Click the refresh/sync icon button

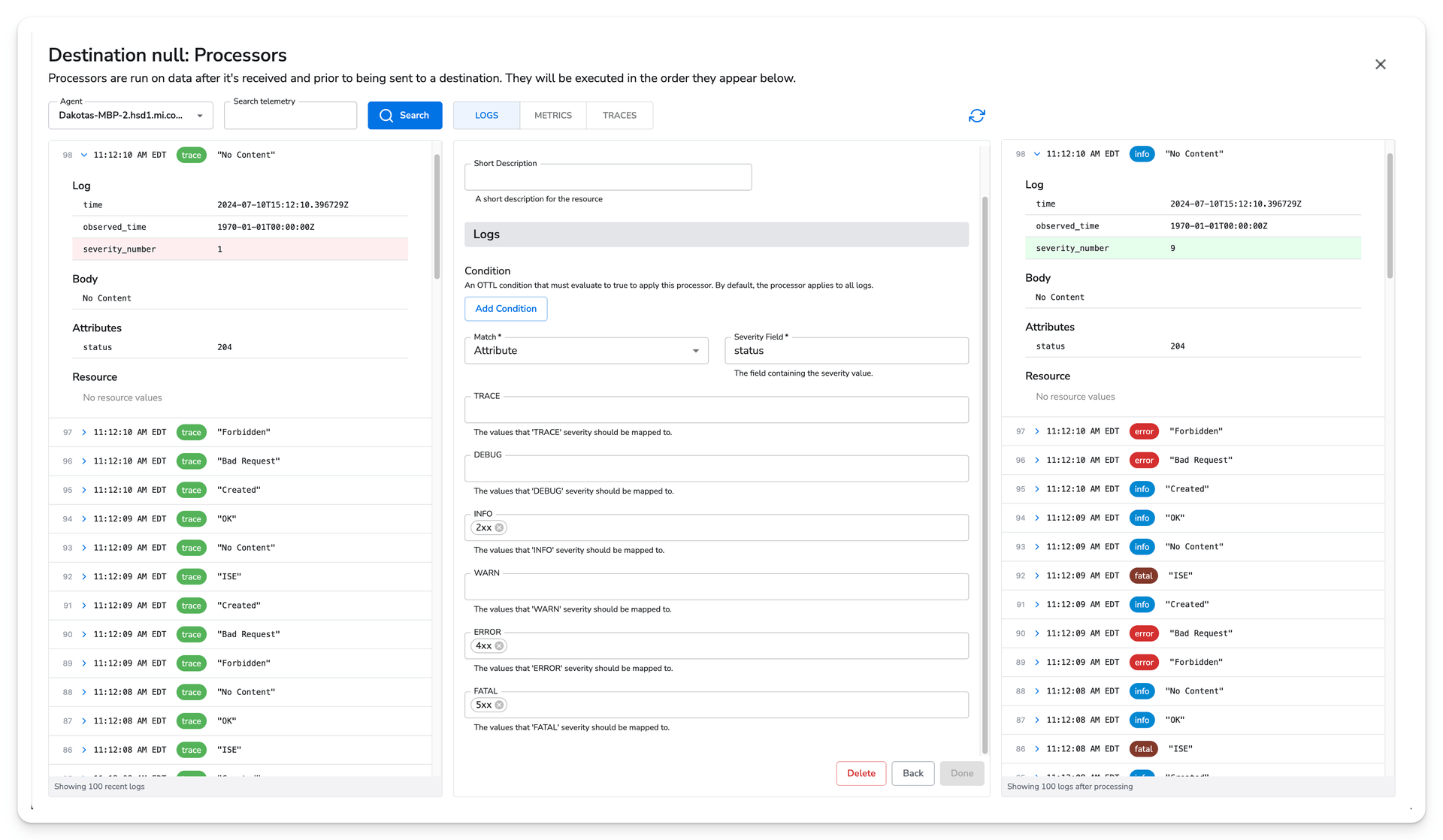click(977, 116)
